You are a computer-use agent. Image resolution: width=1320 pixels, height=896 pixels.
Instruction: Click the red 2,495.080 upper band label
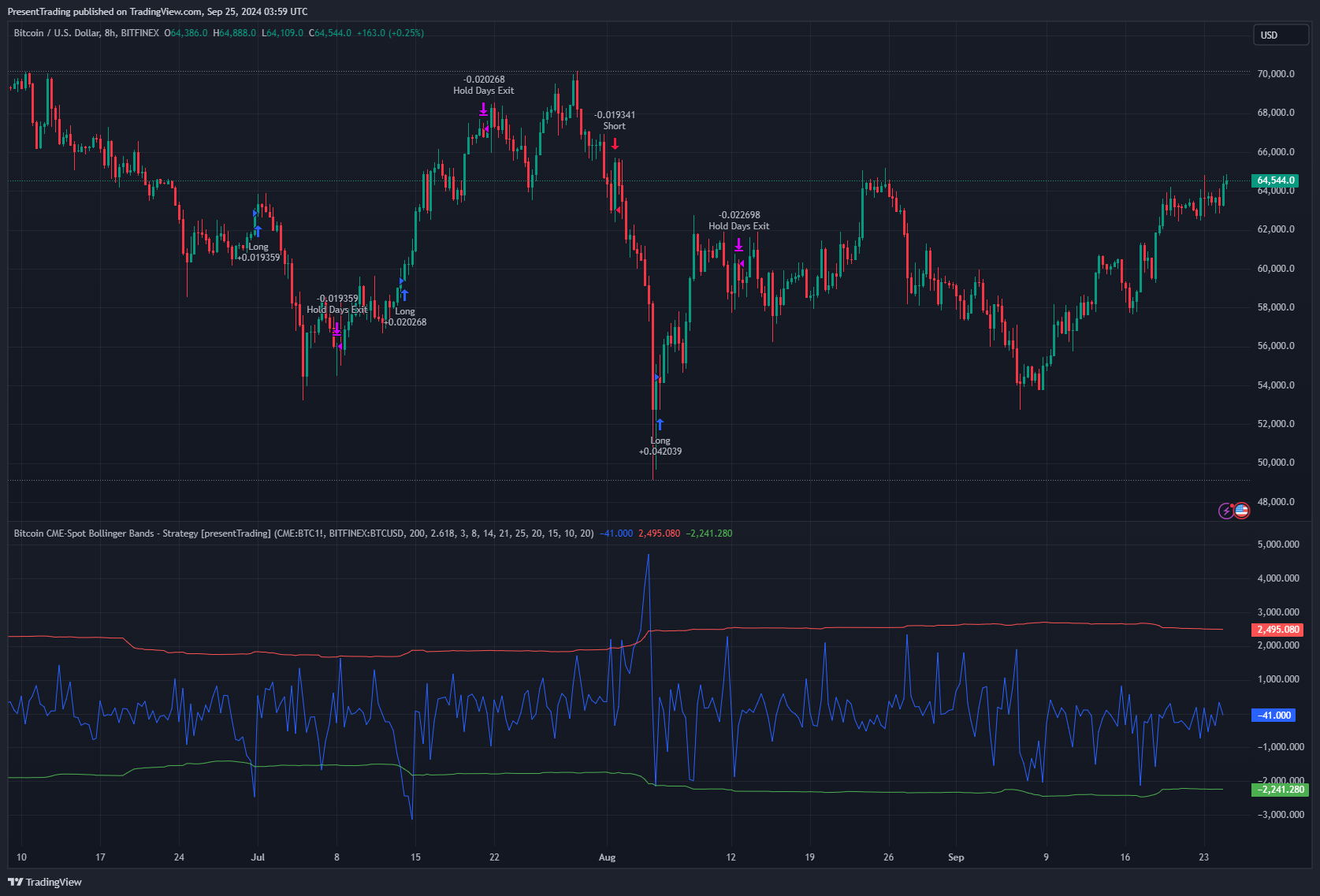tap(1277, 630)
